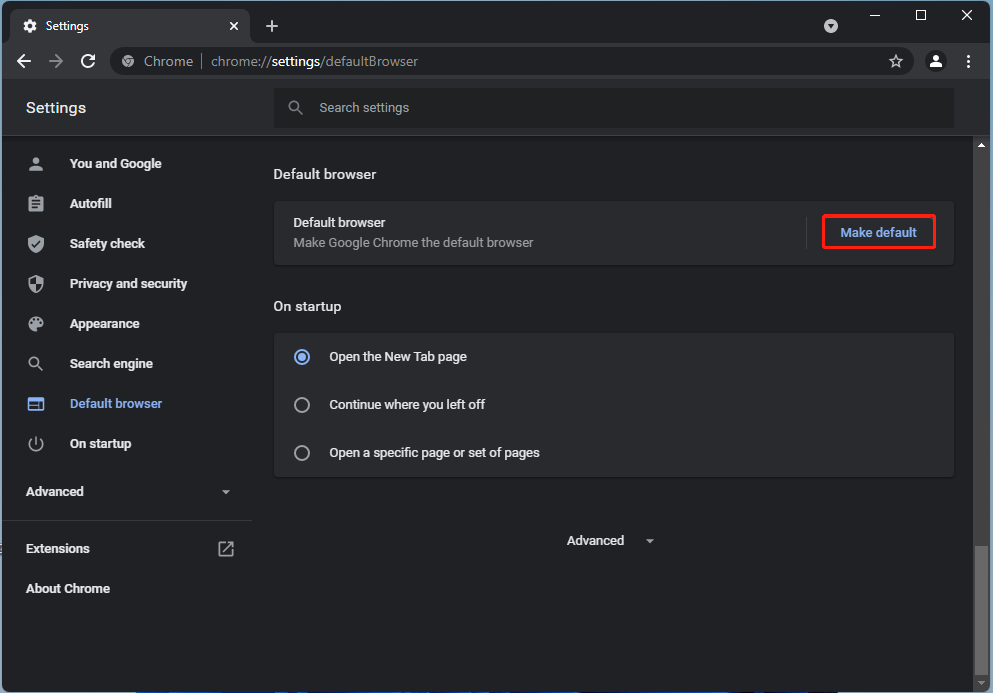Click the On startup power icon
Image resolution: width=993 pixels, height=693 pixels.
(x=36, y=443)
